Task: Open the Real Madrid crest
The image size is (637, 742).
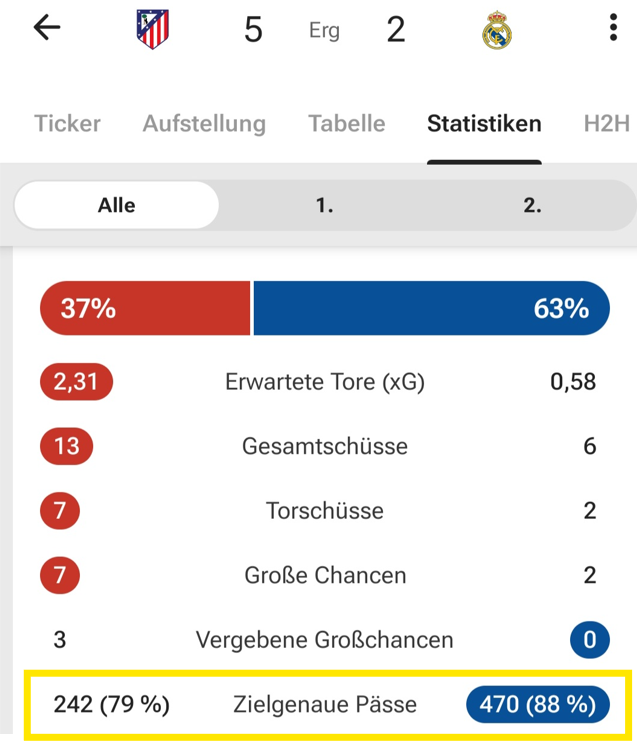Action: tap(496, 31)
